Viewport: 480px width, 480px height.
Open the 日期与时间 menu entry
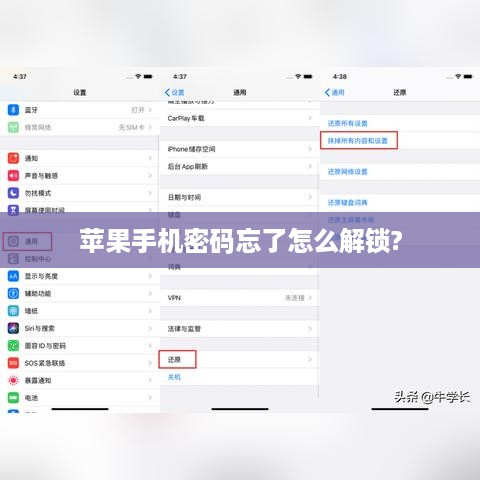pyautogui.click(x=239, y=197)
